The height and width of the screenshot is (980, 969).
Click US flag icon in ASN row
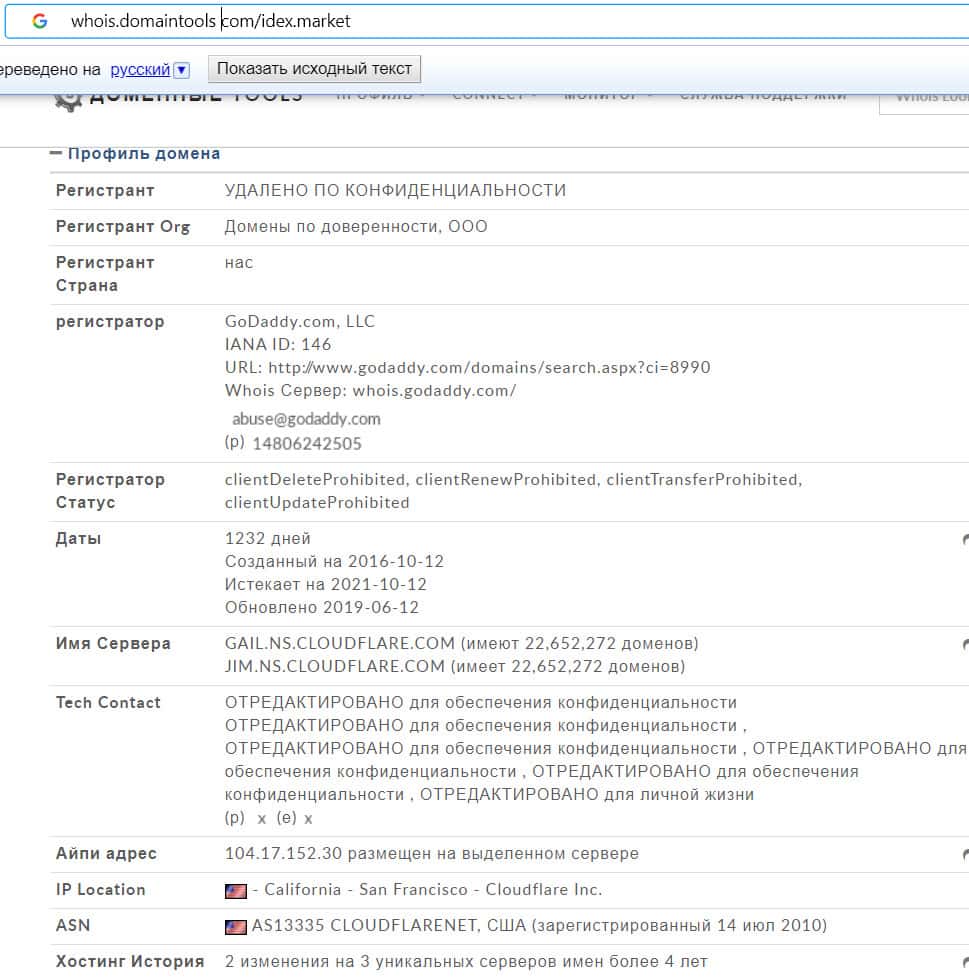coord(236,926)
